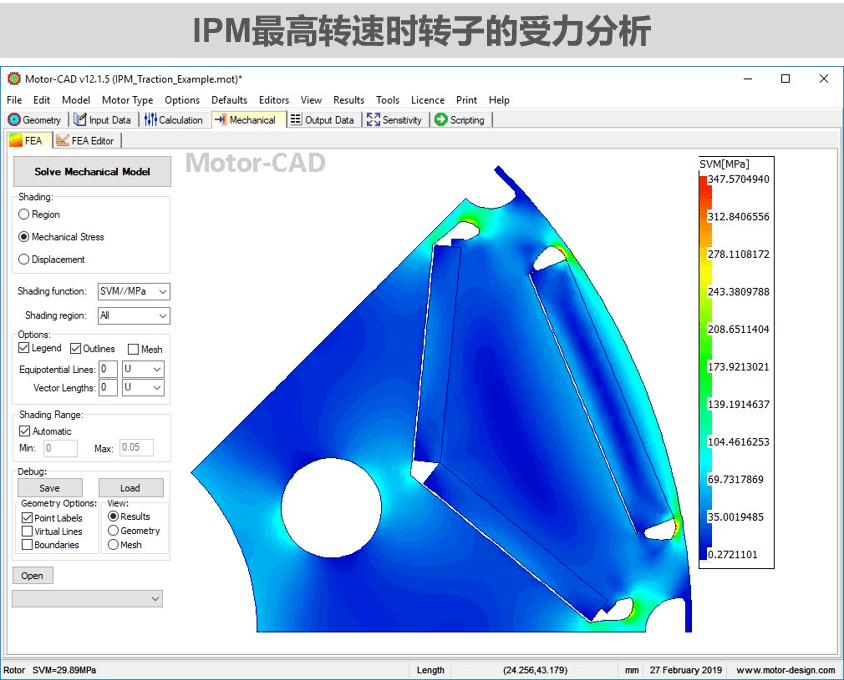Enable the Mesh checkbox option
844x680 pixels.
(134, 350)
